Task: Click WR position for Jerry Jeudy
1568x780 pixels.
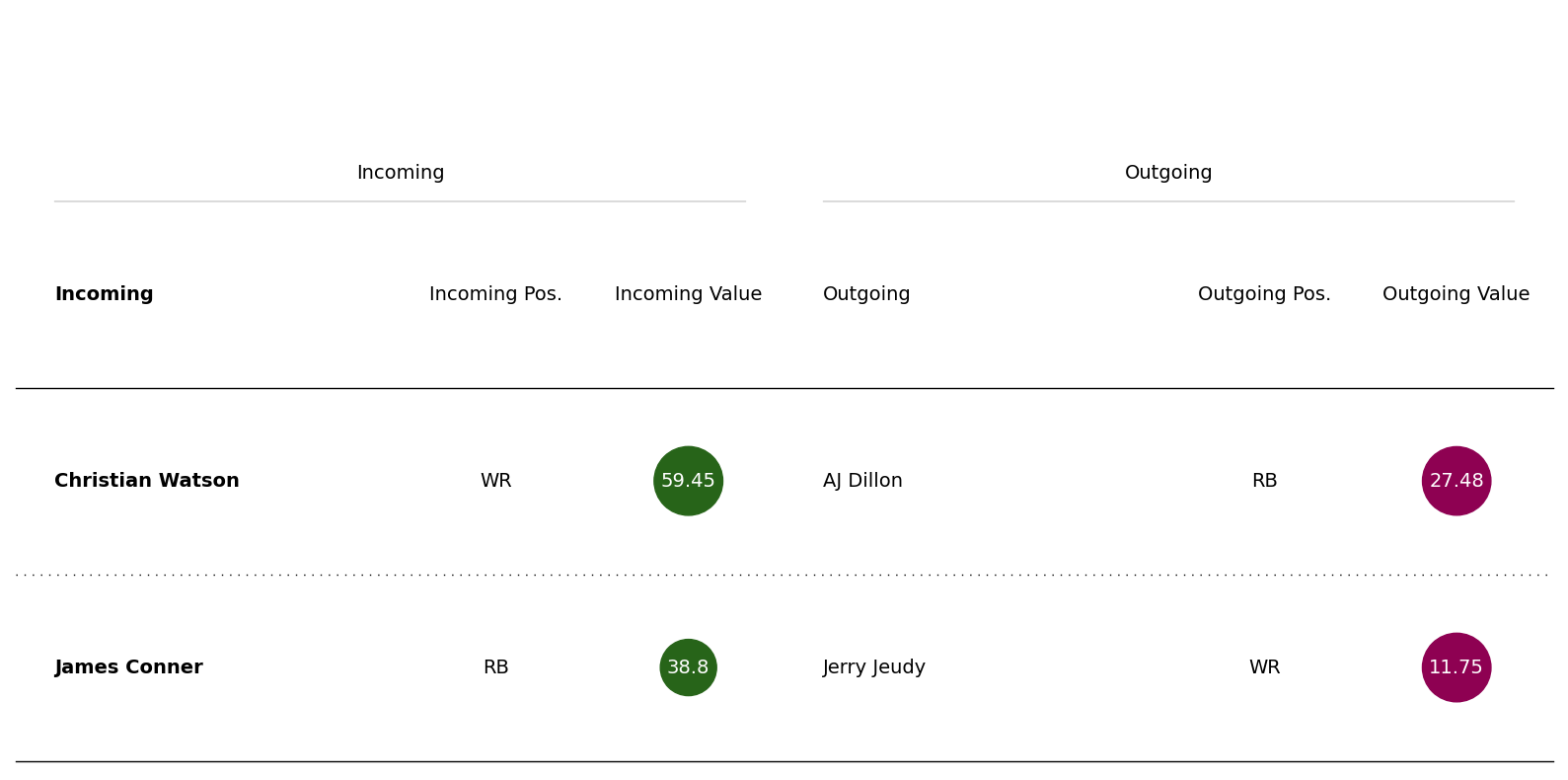Action: [1264, 667]
